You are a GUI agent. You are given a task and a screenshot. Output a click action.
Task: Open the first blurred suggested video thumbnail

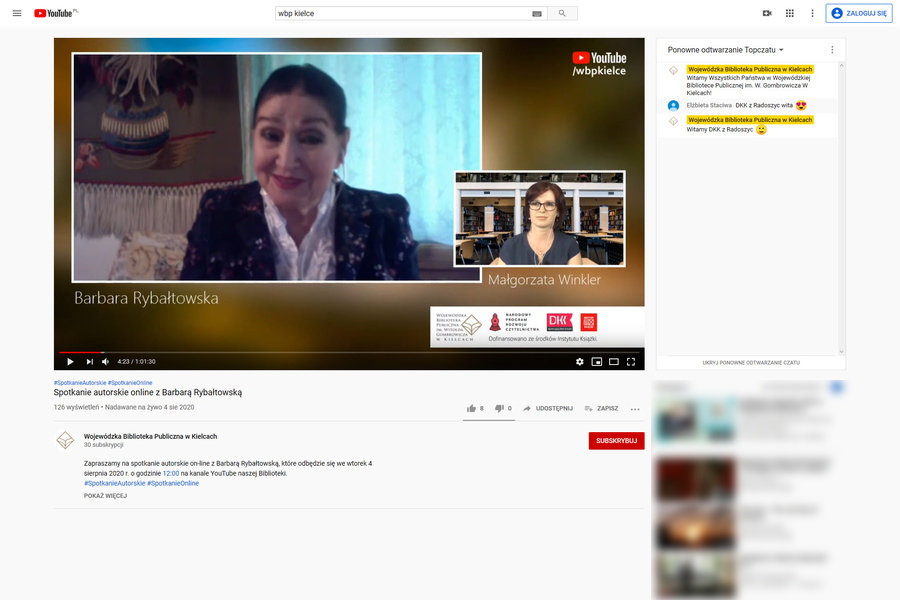click(695, 420)
